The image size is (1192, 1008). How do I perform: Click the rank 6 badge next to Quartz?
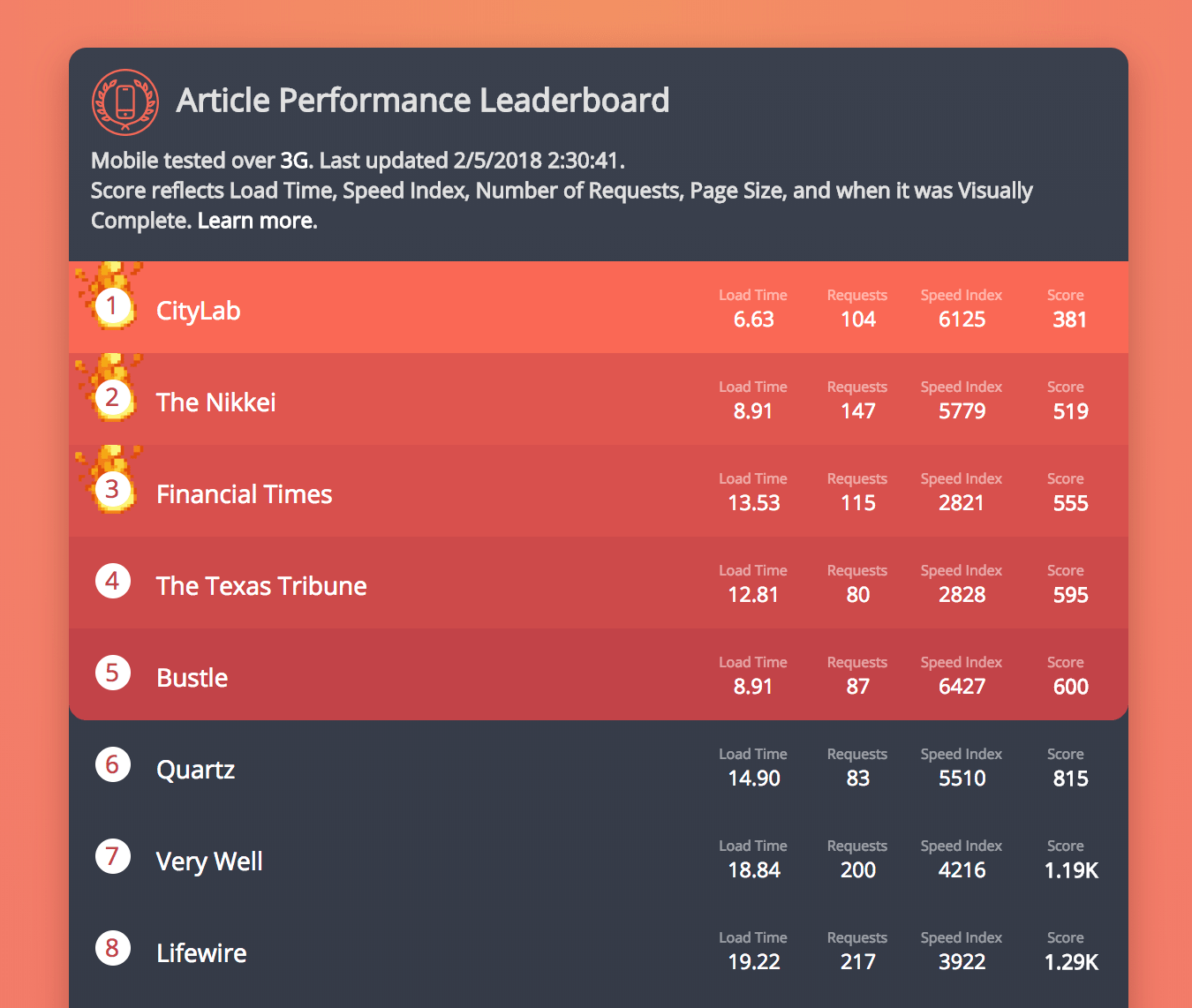[x=112, y=764]
